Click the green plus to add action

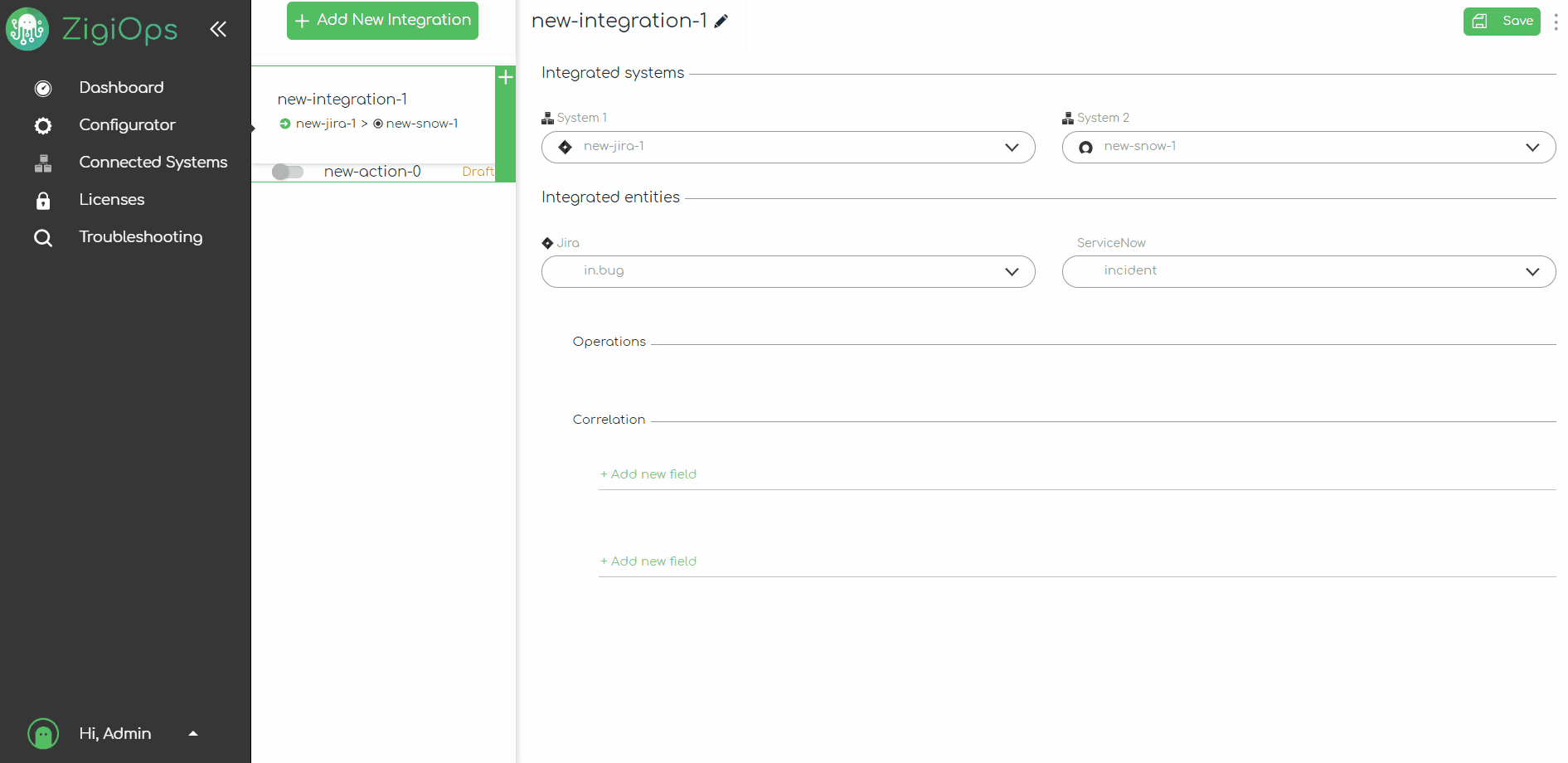[505, 78]
